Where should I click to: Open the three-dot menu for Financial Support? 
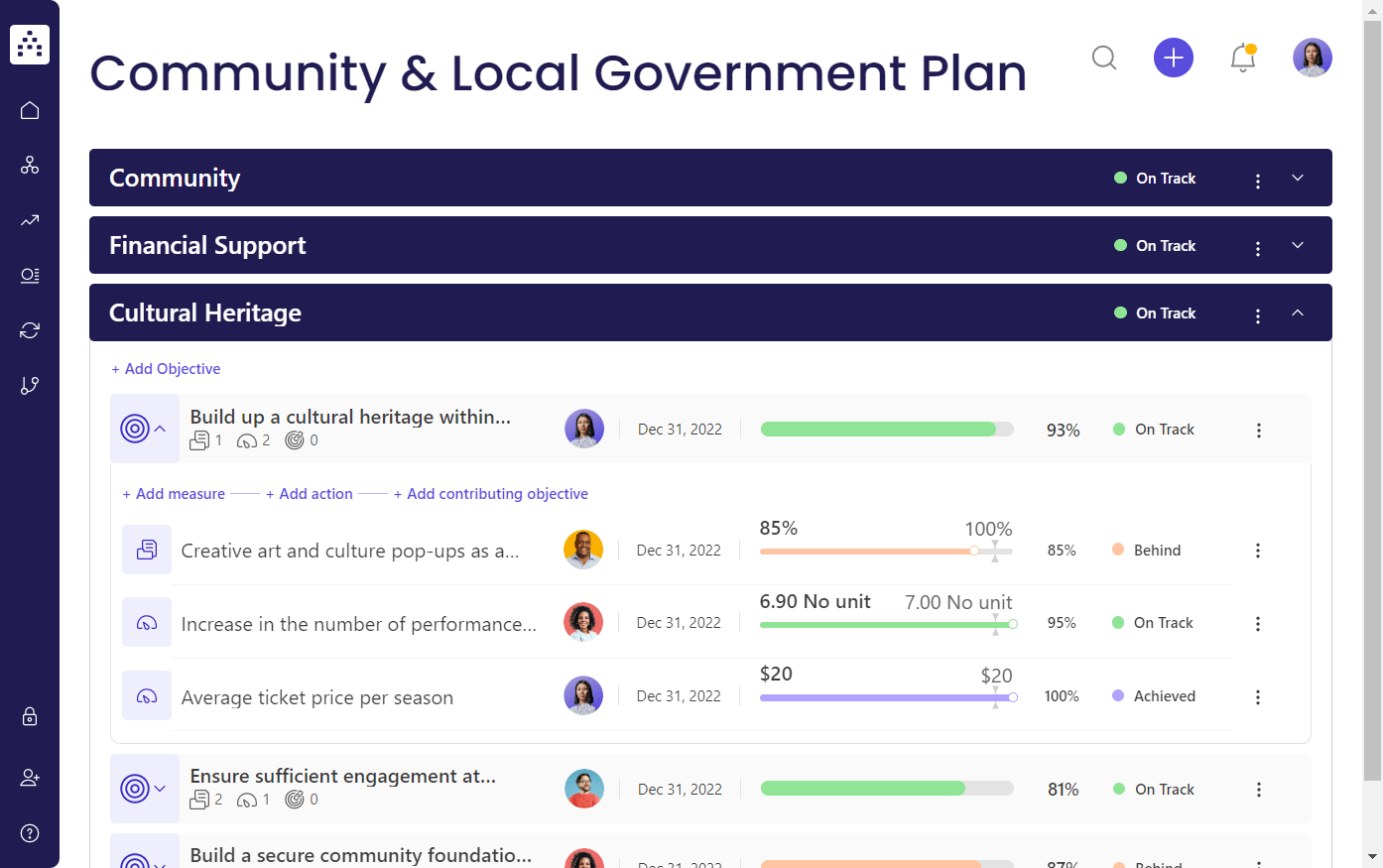coord(1258,245)
